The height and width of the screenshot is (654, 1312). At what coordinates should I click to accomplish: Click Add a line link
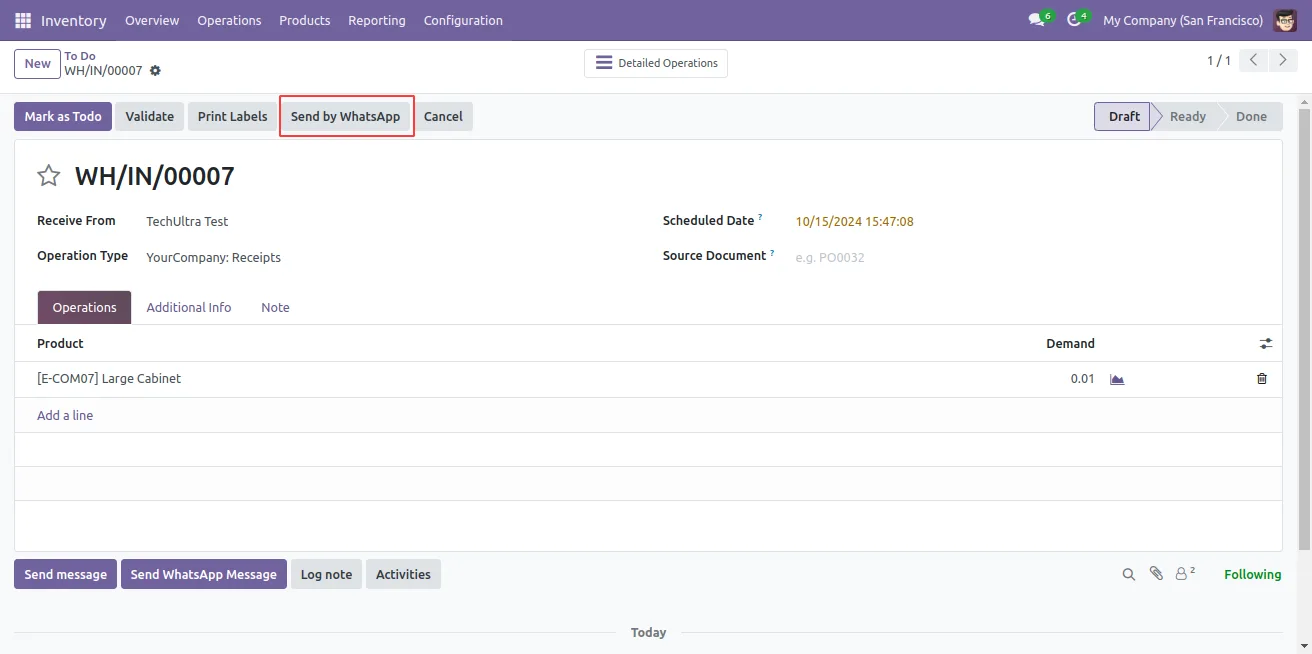(65, 415)
